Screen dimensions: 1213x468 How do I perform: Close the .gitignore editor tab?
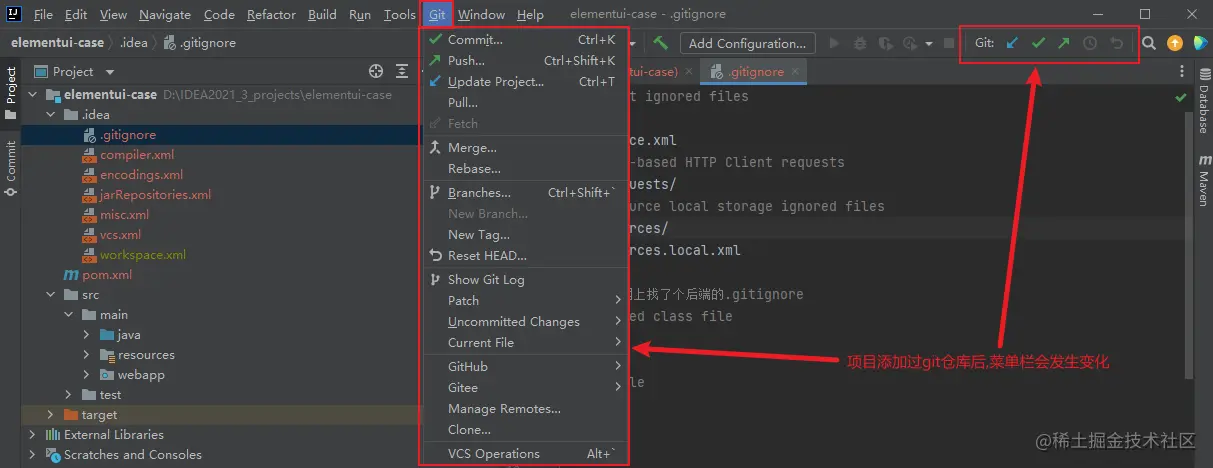click(795, 72)
